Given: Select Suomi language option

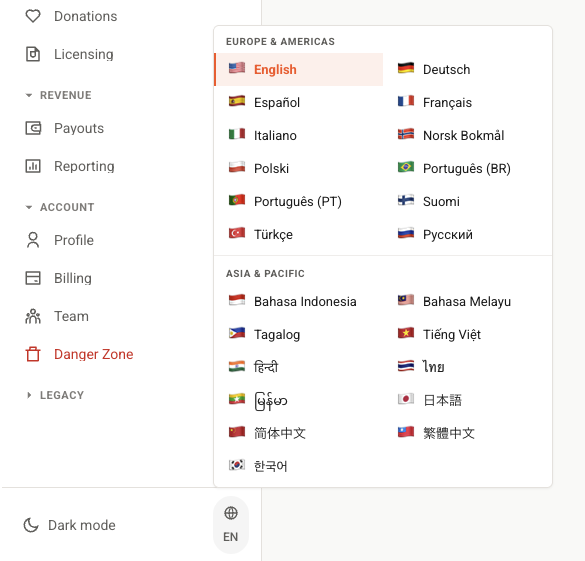Looking at the screenshot, I should [x=467, y=201].
